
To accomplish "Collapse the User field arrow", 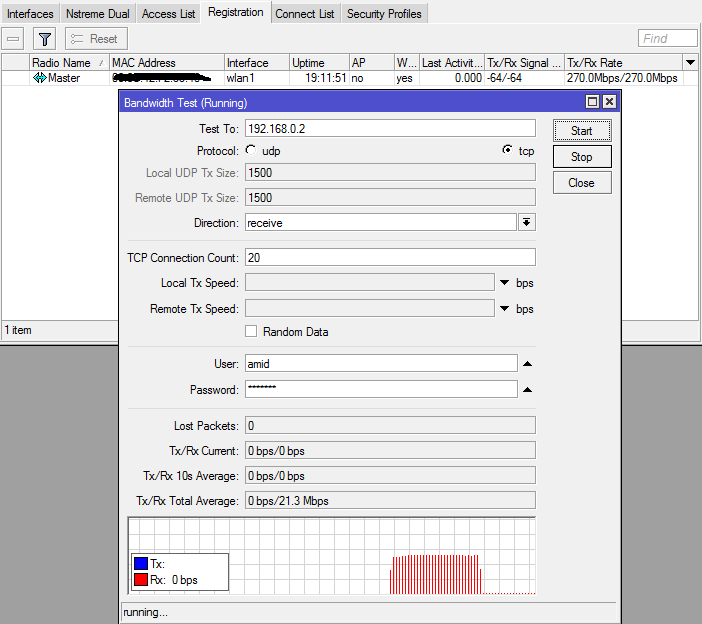I will click(527, 364).
